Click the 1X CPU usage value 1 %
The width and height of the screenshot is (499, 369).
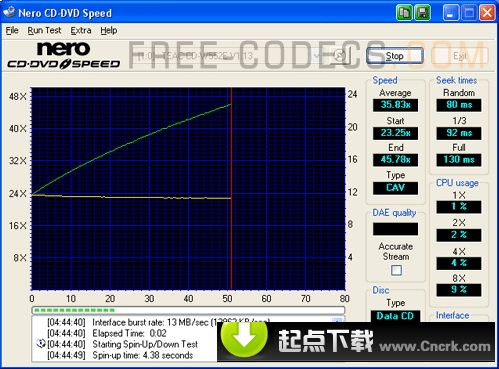[459, 207]
